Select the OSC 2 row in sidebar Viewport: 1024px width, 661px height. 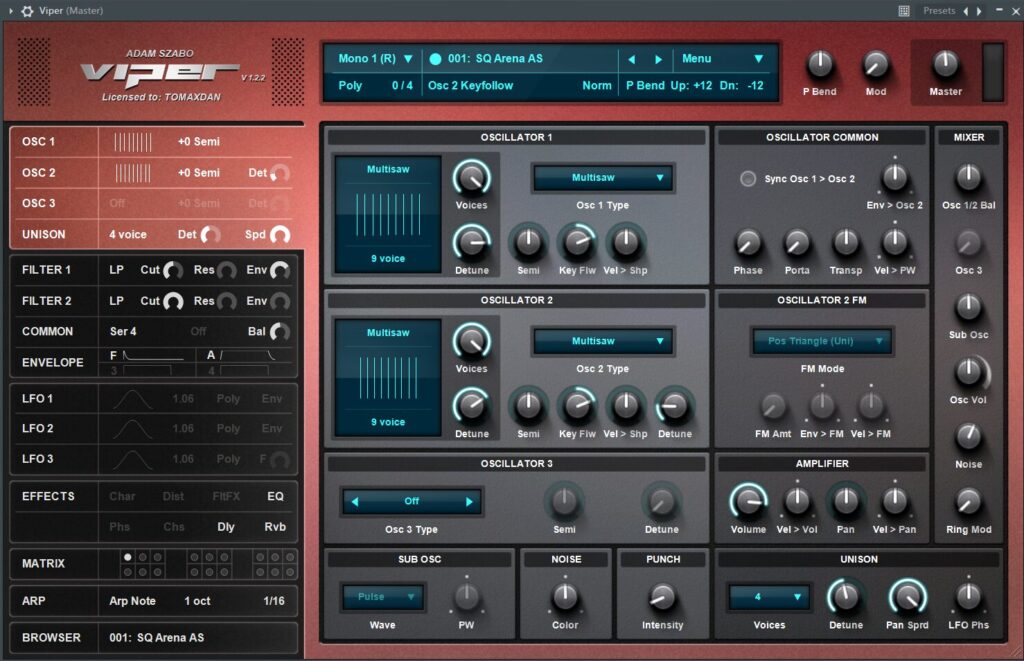point(40,173)
